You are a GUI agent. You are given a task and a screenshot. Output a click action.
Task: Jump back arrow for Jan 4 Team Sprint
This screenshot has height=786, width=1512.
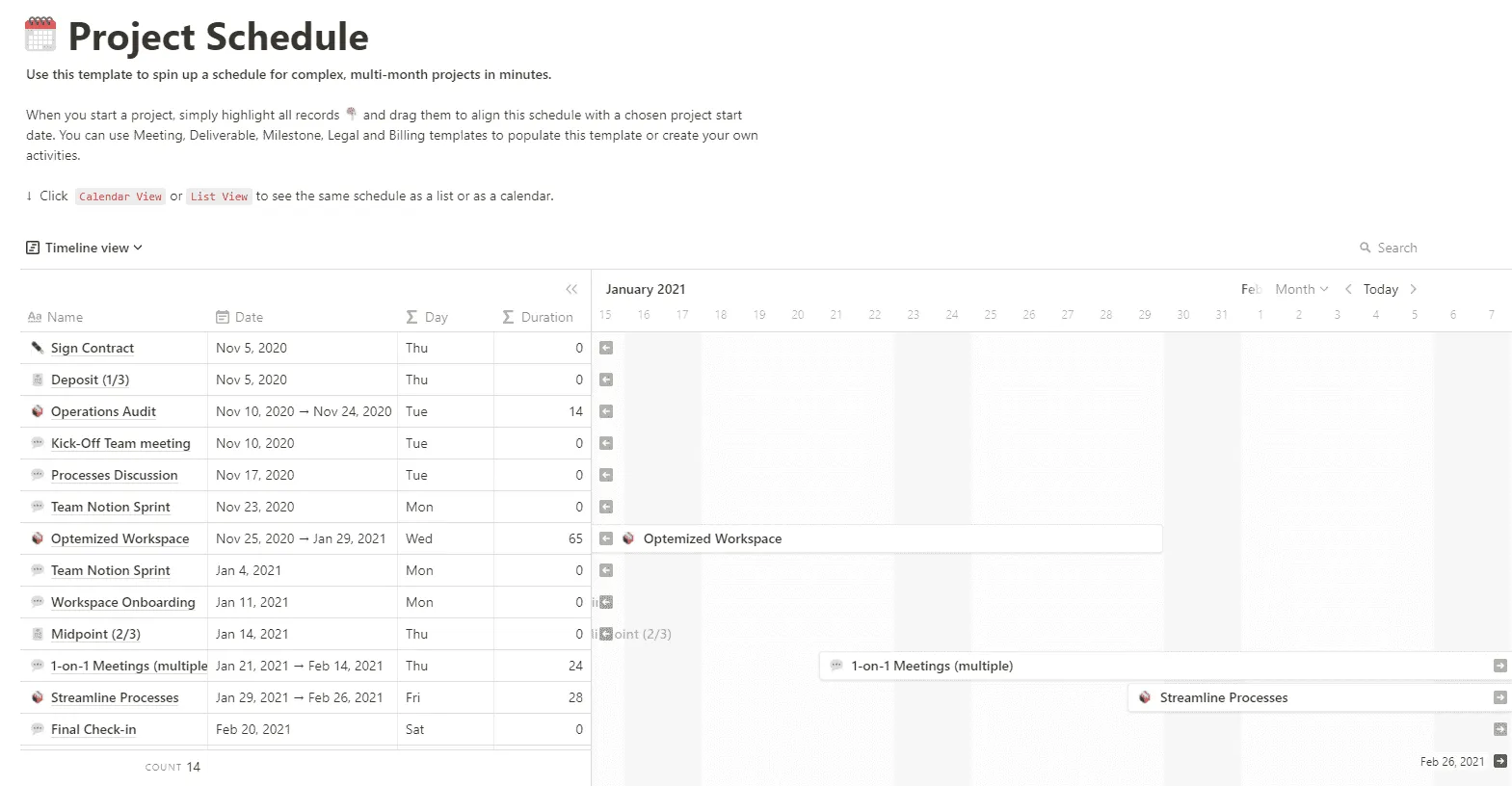pos(606,570)
